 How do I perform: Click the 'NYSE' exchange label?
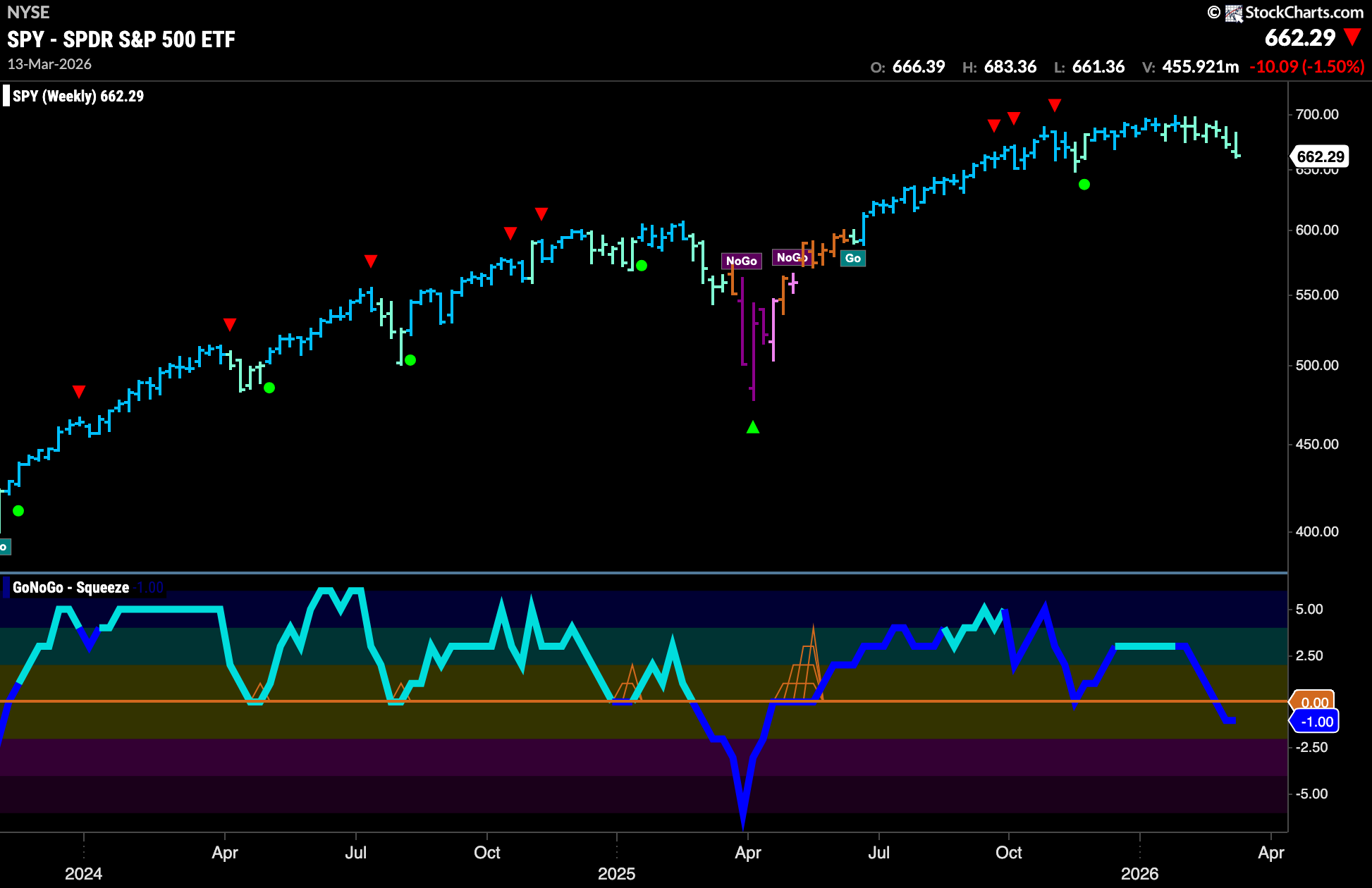pos(28,13)
